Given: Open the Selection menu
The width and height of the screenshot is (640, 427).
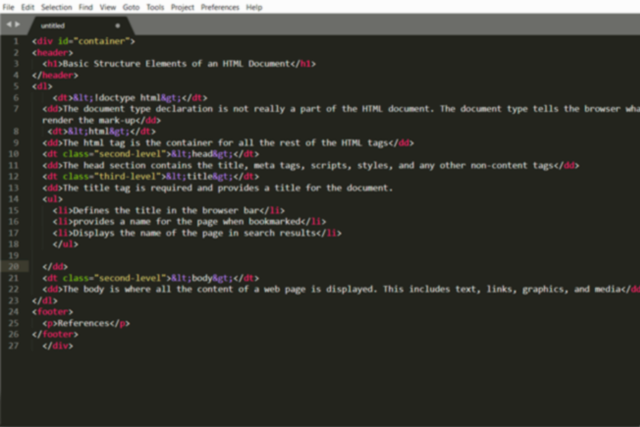Looking at the screenshot, I should point(56,6).
